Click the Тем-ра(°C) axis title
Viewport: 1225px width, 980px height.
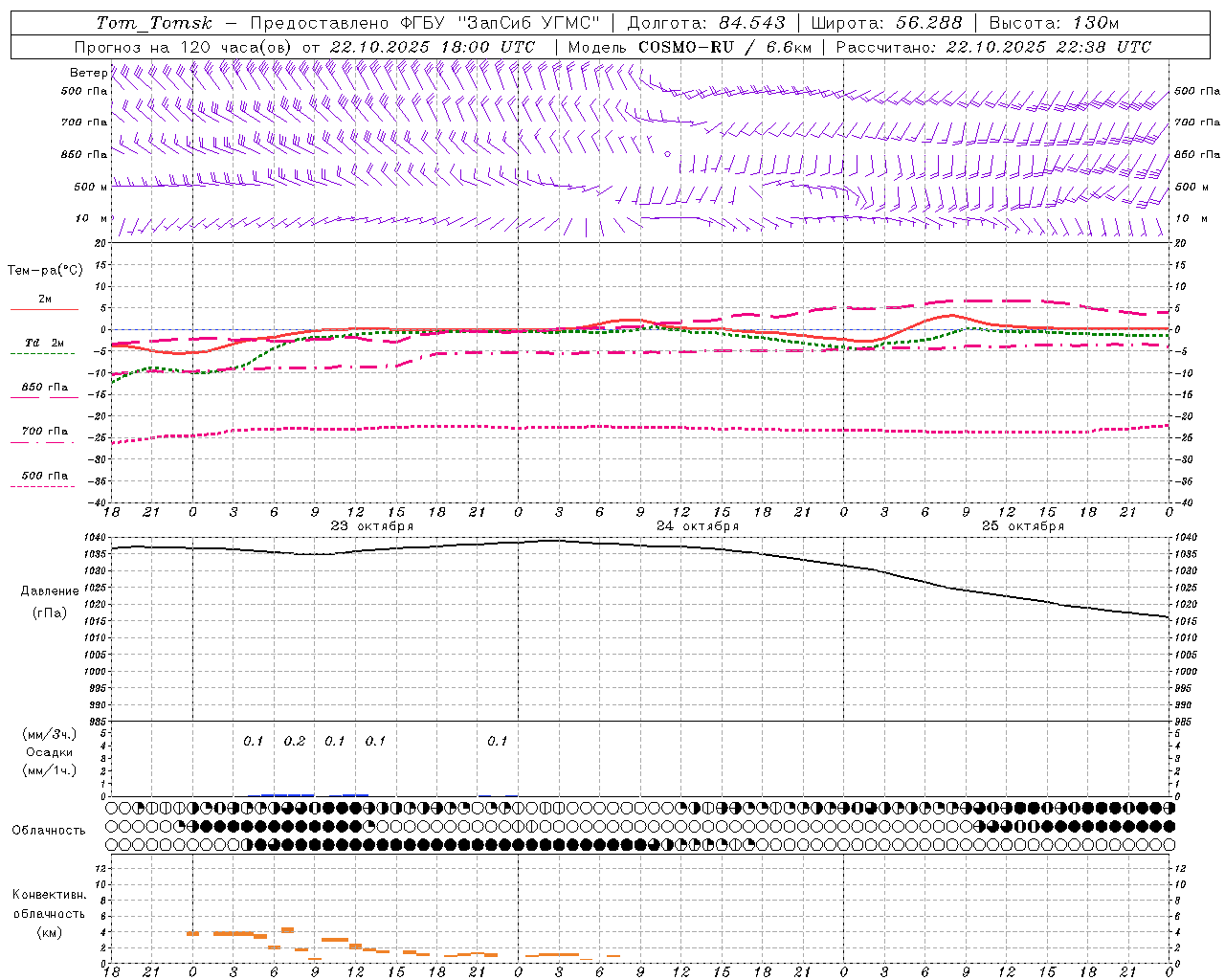click(45, 271)
